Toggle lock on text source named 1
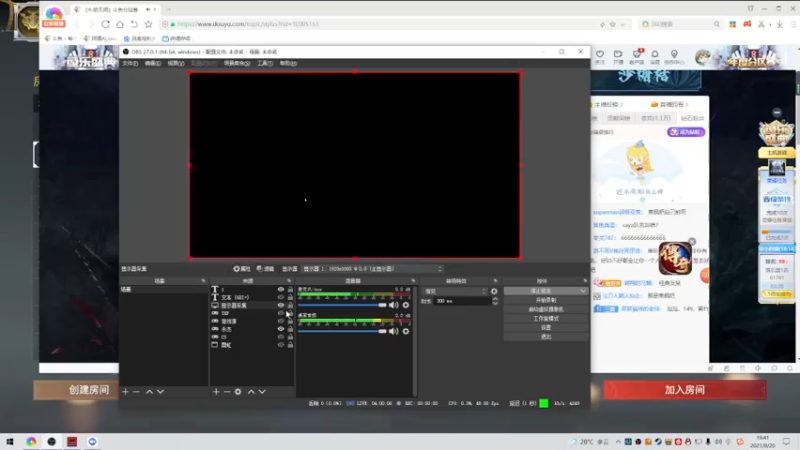Screen dimensions: 800x450 click(x=290, y=289)
